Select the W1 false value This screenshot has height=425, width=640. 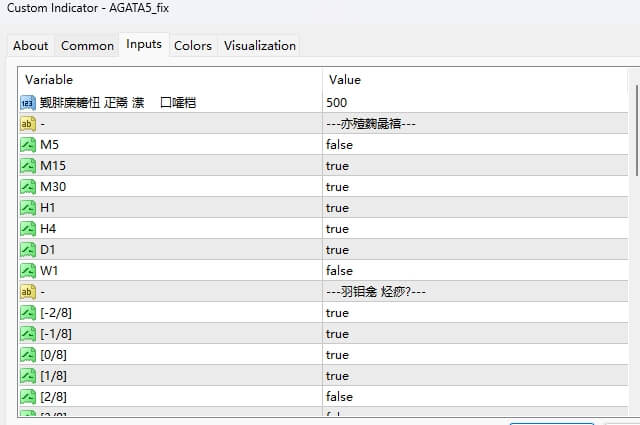475,271
